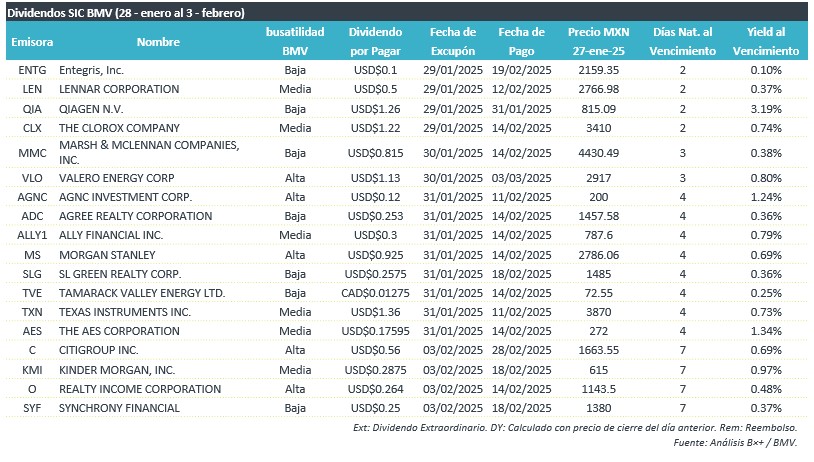
Task: Click VALERO ENERGY CORP dividend USD$1.13
Action: click(x=375, y=178)
